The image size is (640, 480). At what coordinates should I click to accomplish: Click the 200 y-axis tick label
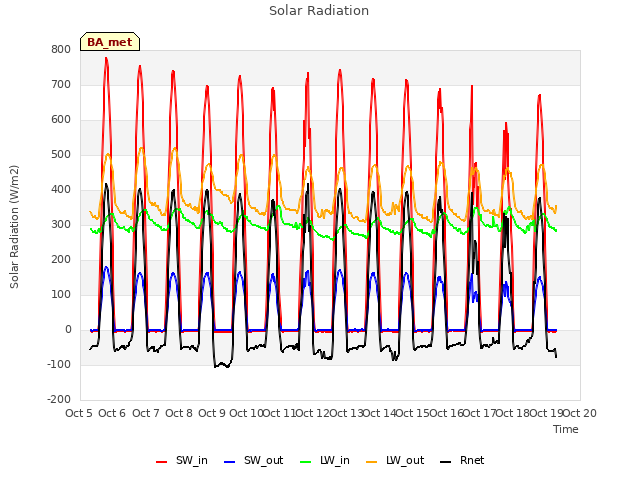click(61, 260)
